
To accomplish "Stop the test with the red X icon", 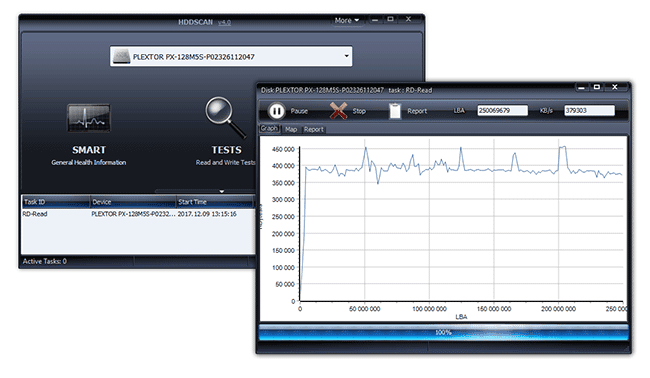I will (x=338, y=111).
